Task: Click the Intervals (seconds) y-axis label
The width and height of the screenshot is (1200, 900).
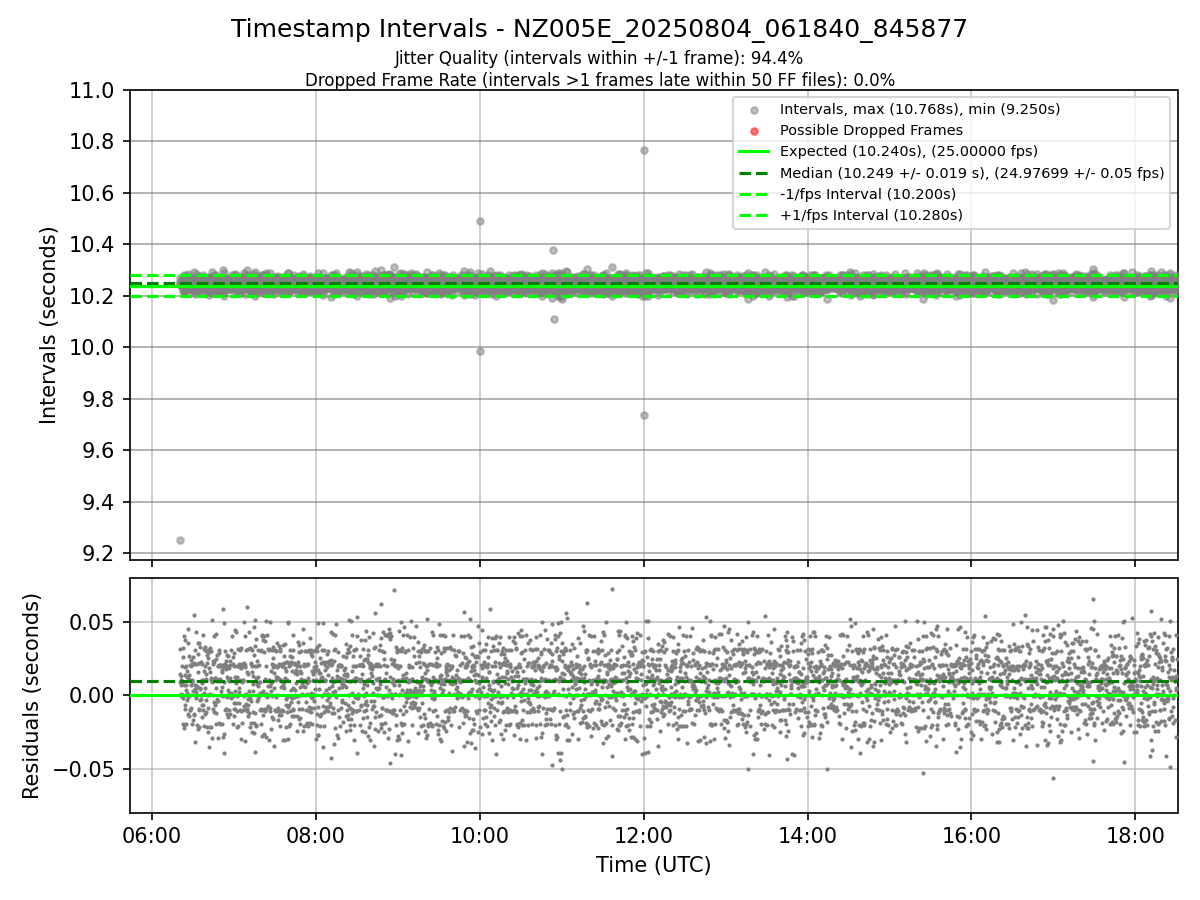Action: click(x=49, y=325)
